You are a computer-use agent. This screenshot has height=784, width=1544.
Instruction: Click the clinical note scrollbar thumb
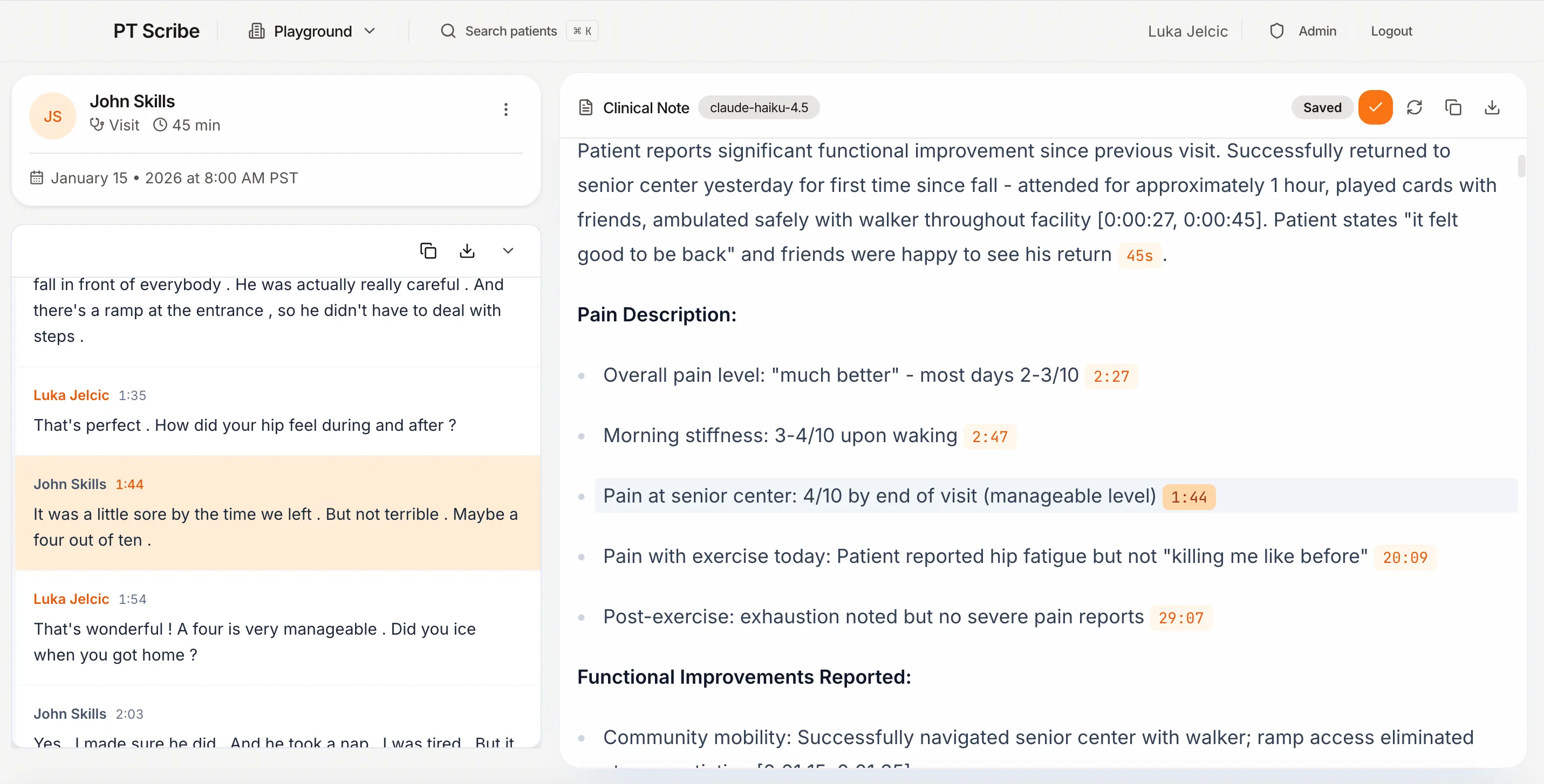[x=1521, y=166]
